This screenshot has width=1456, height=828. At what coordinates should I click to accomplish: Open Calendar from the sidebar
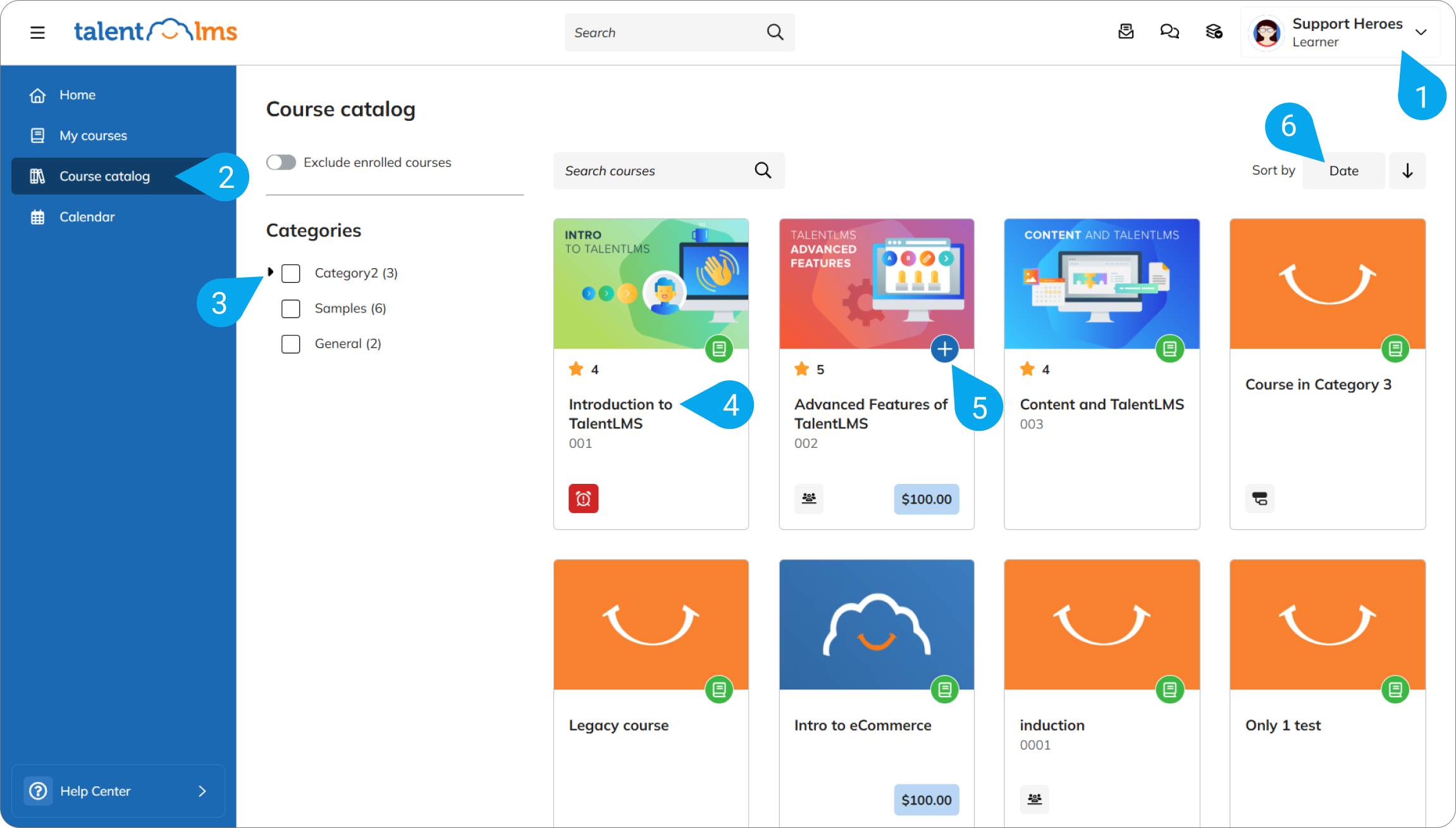point(87,217)
